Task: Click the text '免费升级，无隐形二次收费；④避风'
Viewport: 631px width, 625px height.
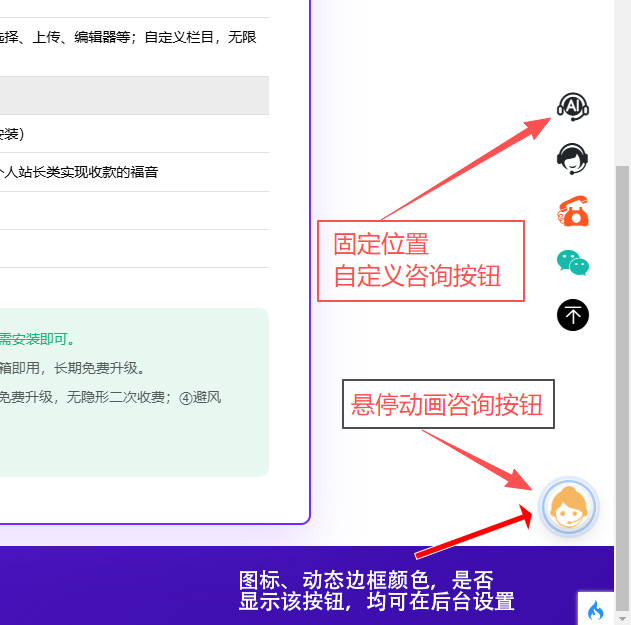Action: (x=110, y=398)
